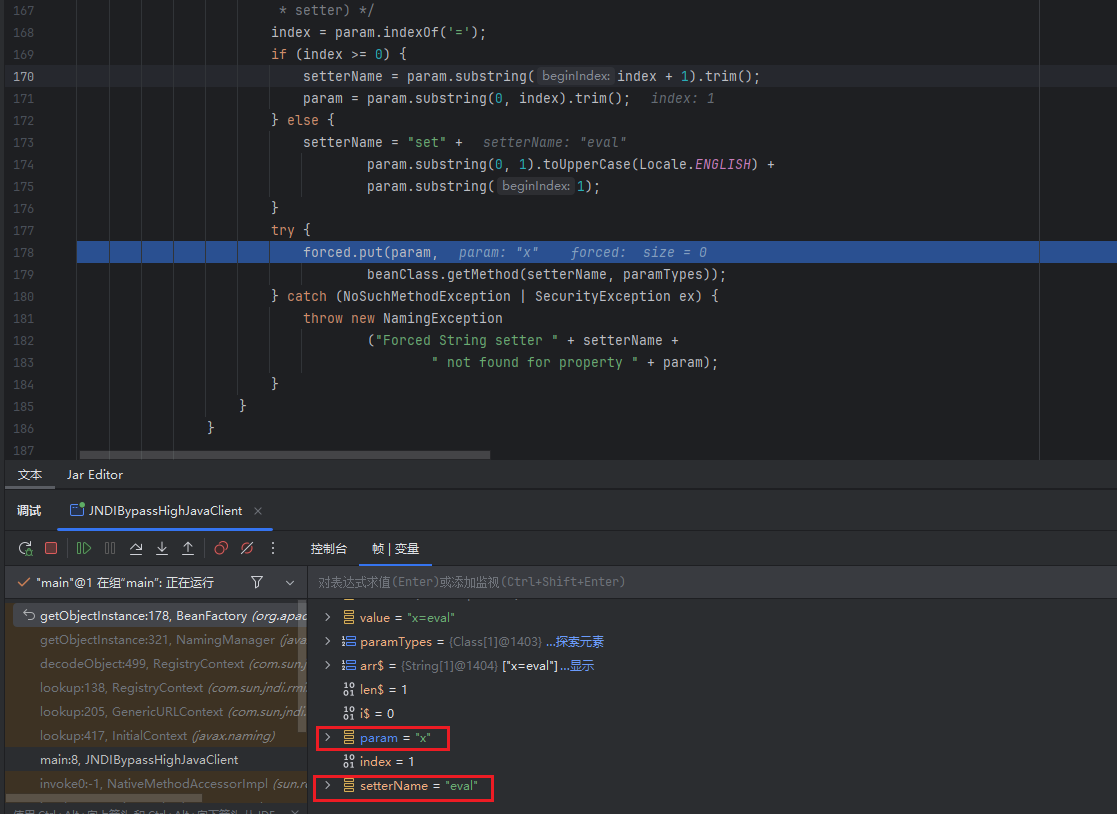Click the Rerun debug session icon

(26, 548)
